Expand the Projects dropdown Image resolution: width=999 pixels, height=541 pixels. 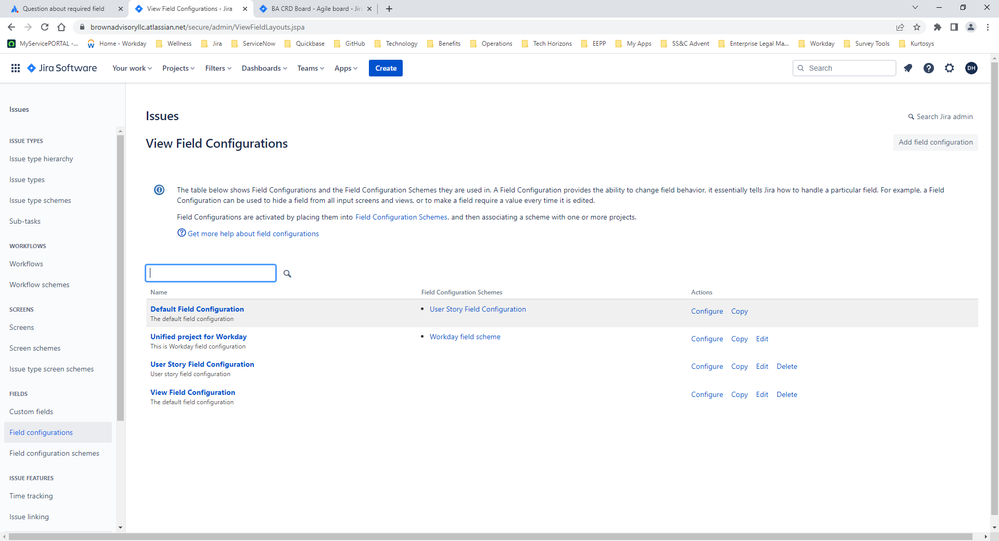coord(178,68)
